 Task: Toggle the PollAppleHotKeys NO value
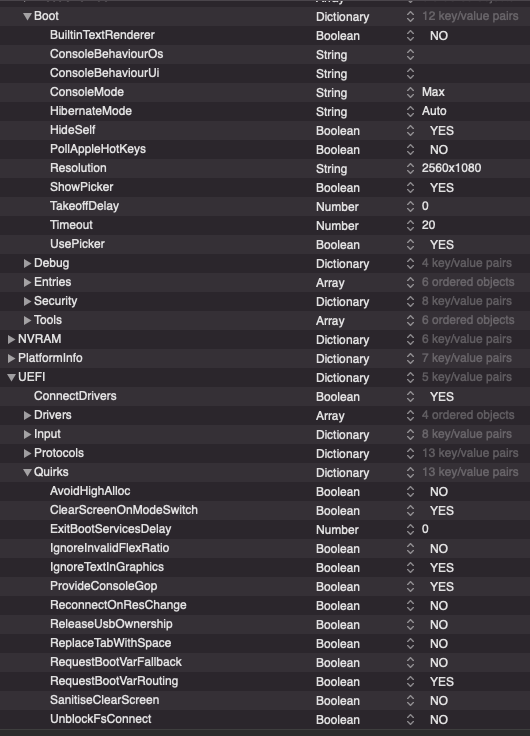pos(438,150)
